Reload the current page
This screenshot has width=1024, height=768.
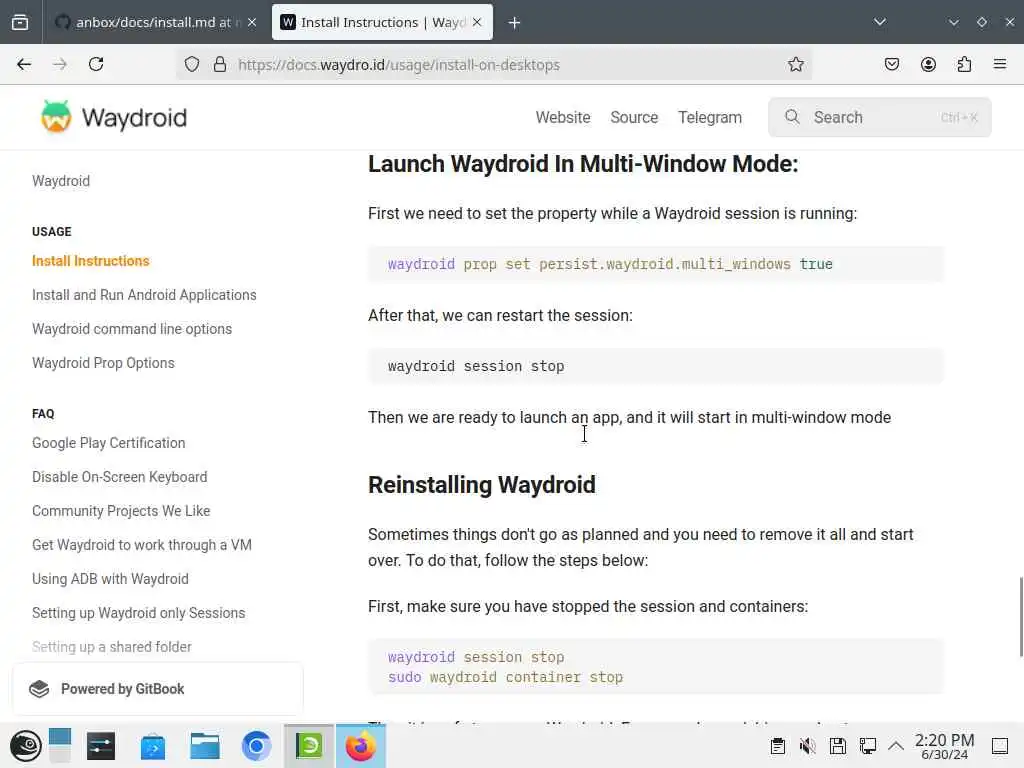tap(96, 64)
